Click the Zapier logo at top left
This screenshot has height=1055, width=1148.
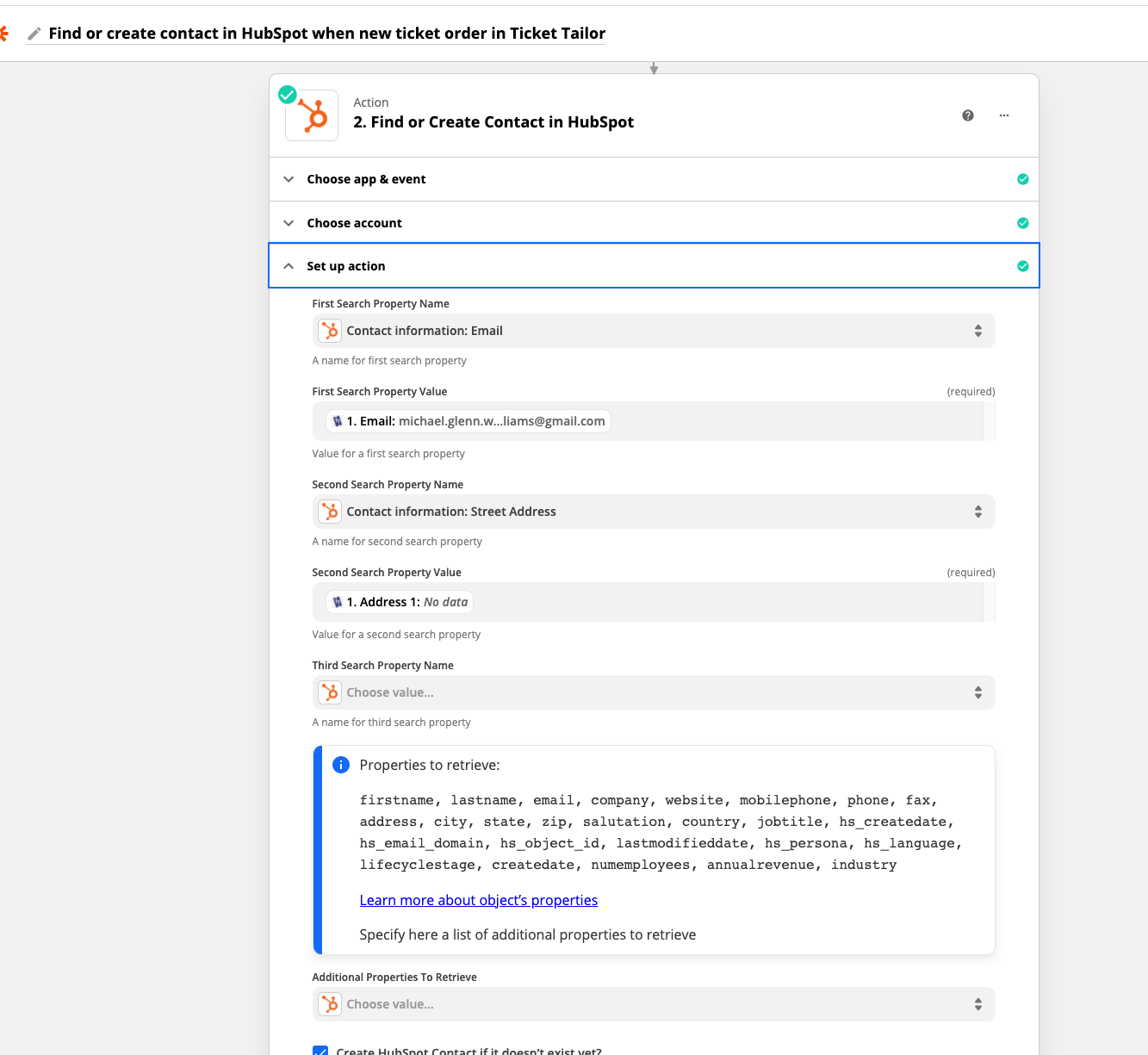(x=3, y=34)
